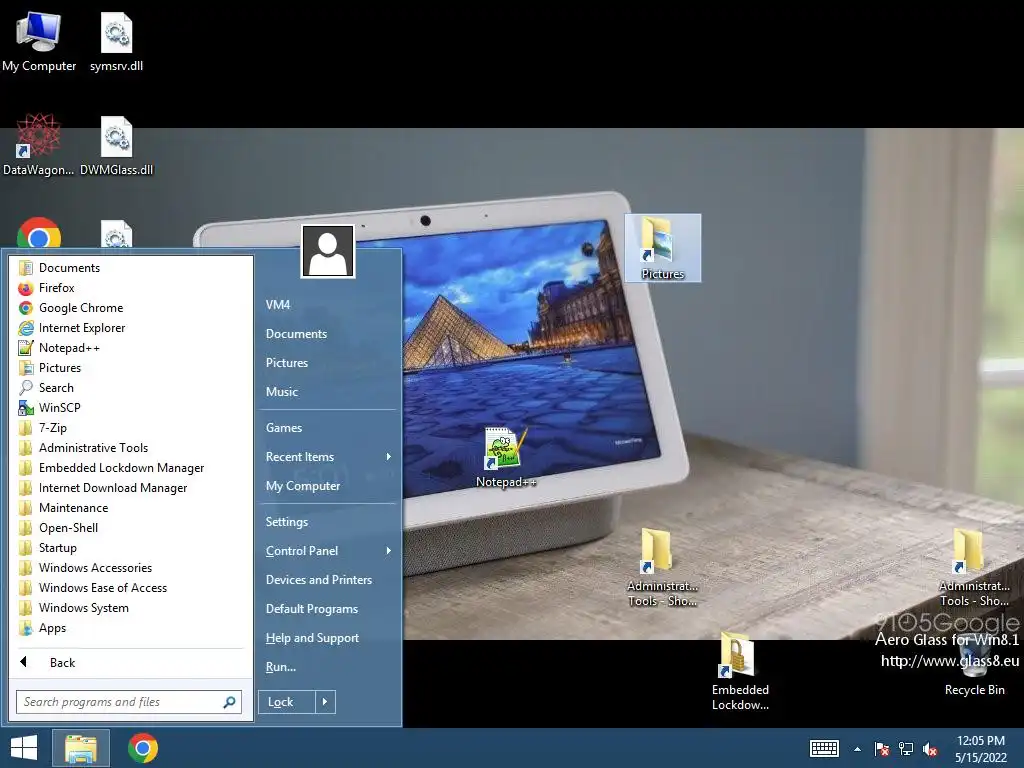
Task: Open Pictures in the programs list
Action: (x=131, y=368)
